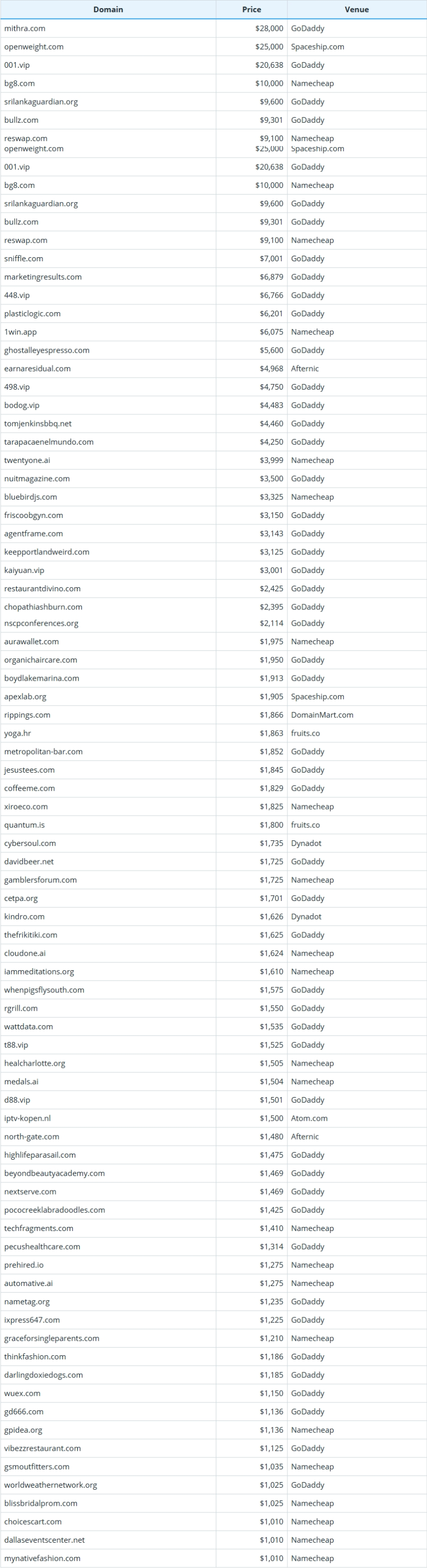
Task: Sort table by the Domain column header
Action: point(108,10)
